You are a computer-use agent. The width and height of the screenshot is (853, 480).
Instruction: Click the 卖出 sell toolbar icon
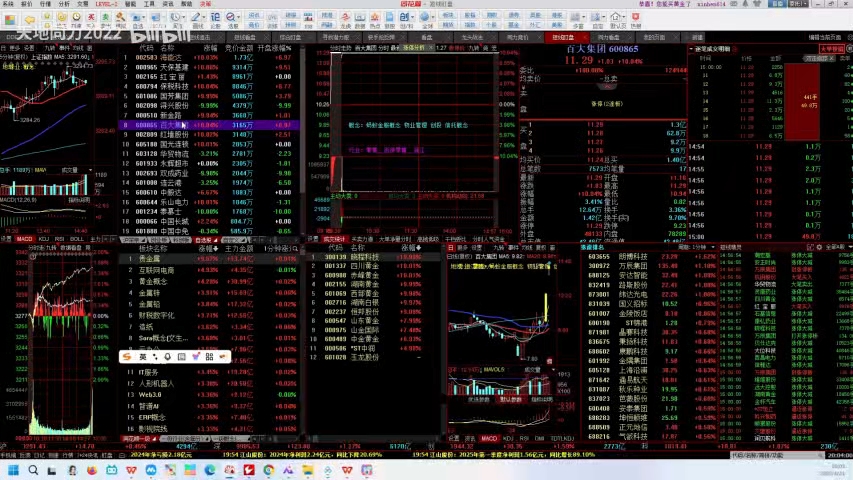(x=105, y=20)
